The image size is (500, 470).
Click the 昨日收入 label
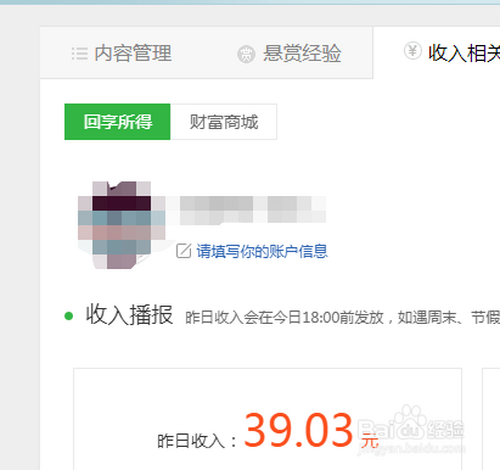[x=197, y=441]
